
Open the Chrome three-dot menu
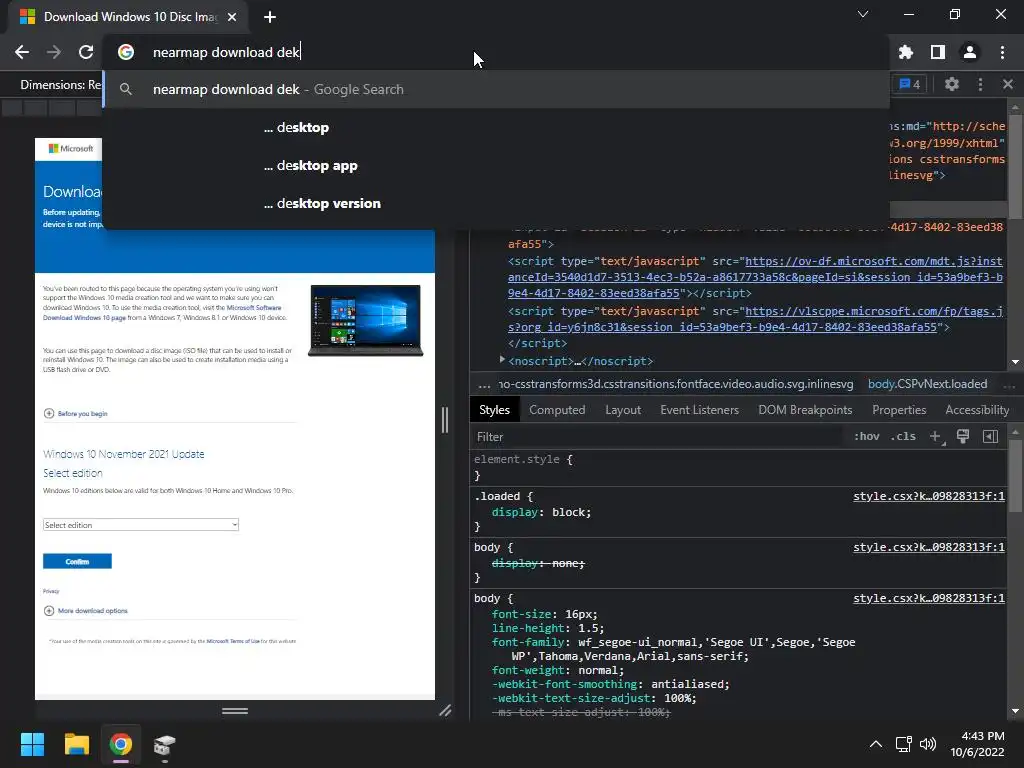click(1002, 52)
